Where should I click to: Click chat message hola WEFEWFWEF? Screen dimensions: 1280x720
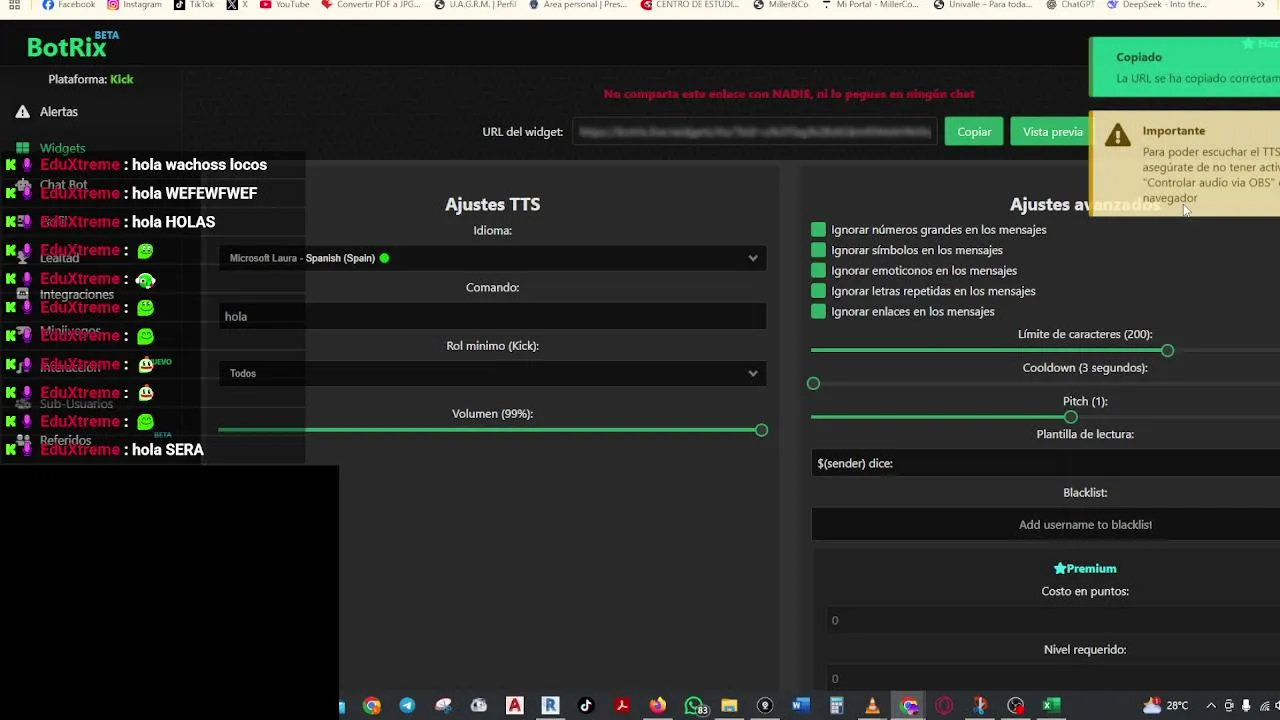tap(195, 193)
